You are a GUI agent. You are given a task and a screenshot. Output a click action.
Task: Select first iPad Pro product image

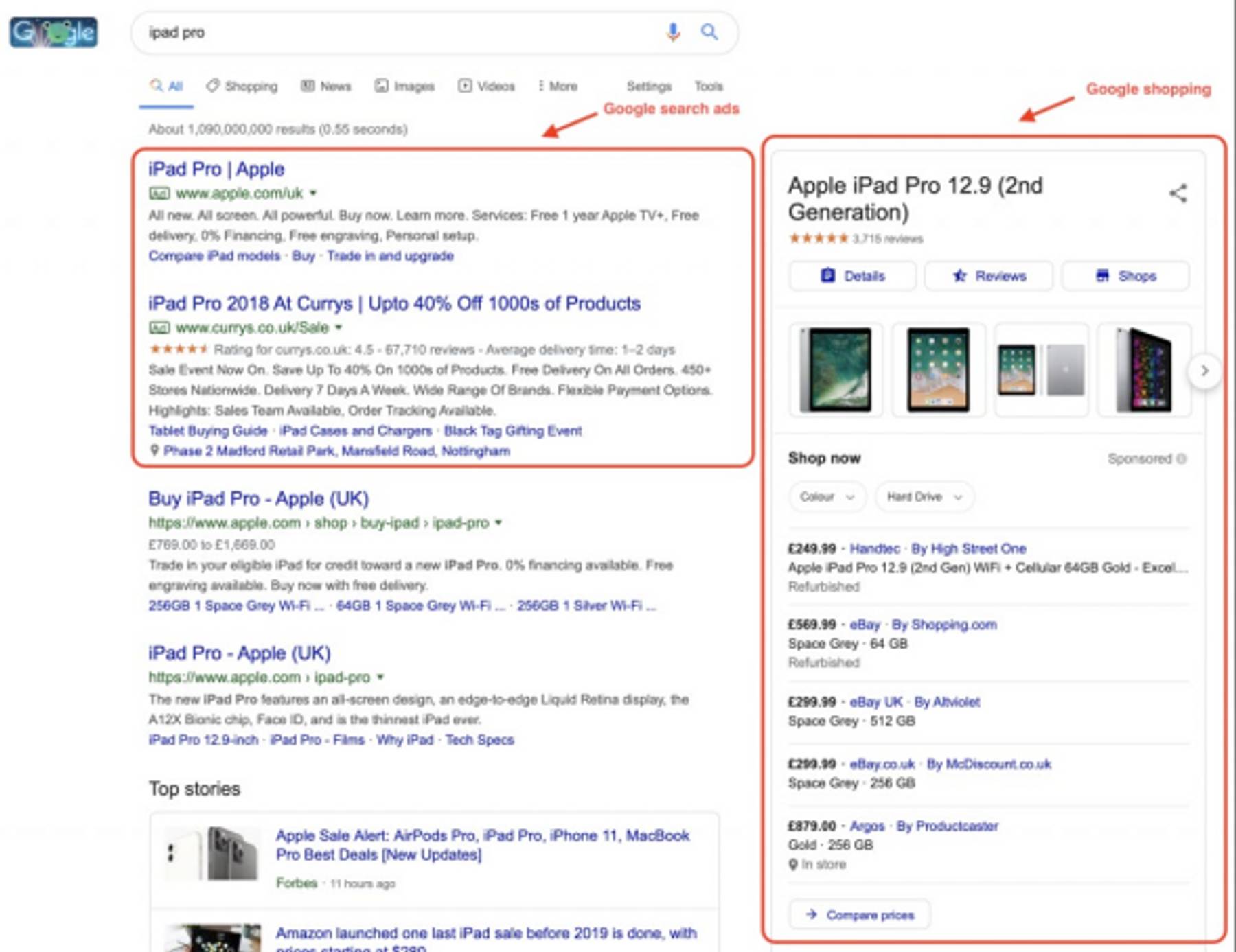point(836,370)
